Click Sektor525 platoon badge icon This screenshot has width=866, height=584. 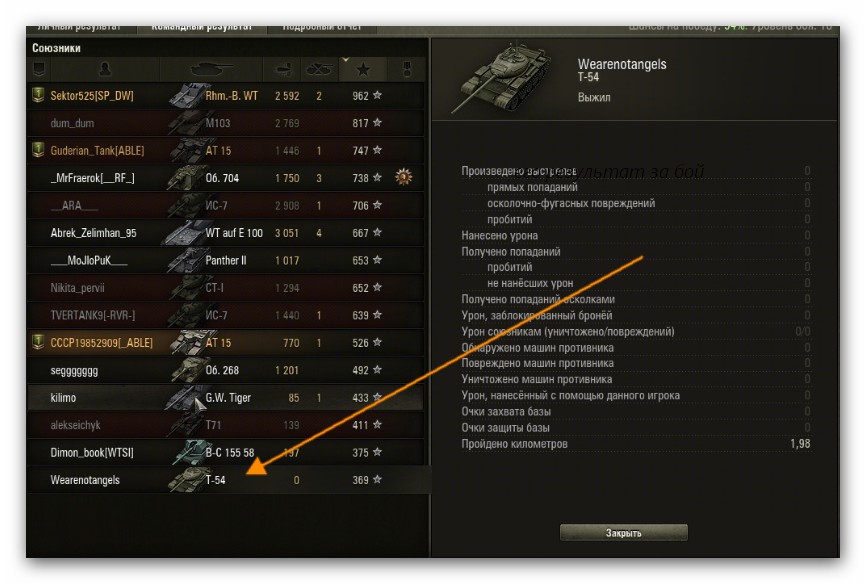point(38,95)
